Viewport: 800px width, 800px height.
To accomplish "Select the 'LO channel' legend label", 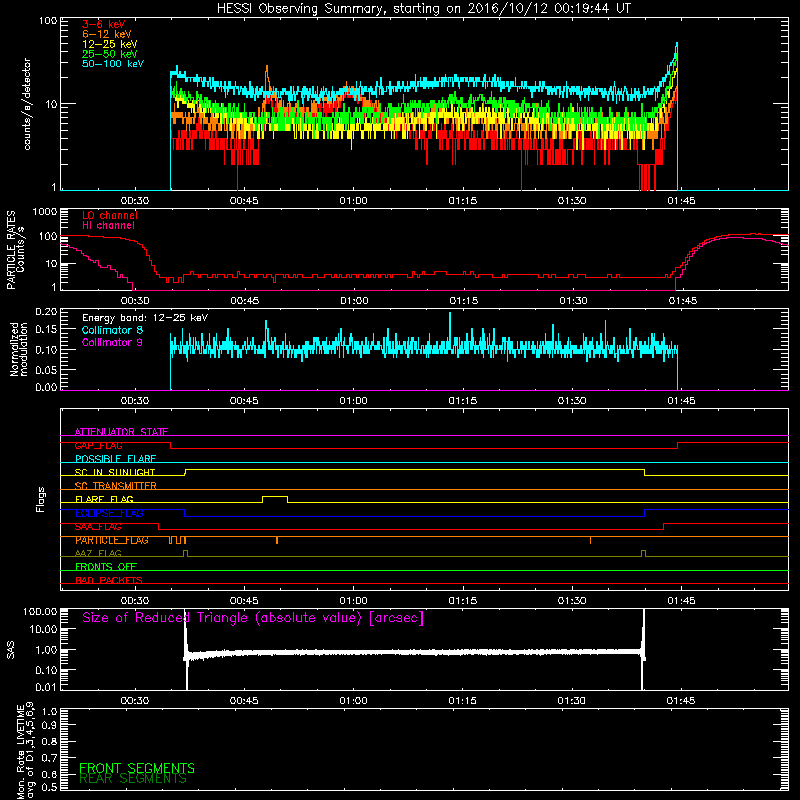I will click(110, 215).
